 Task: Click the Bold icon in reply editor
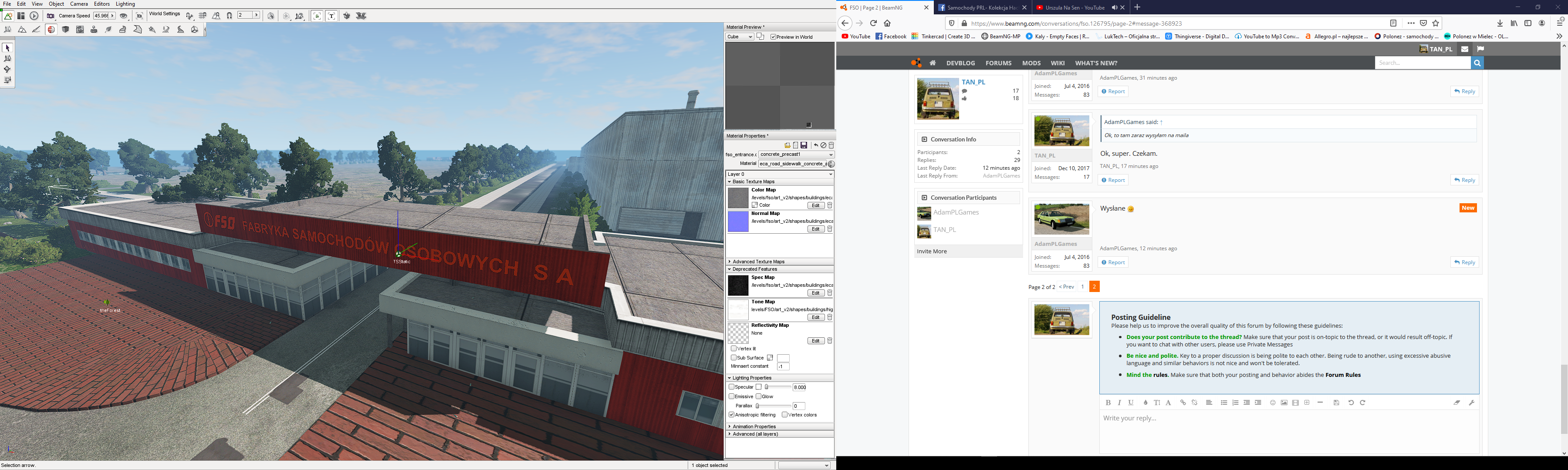click(x=1108, y=403)
